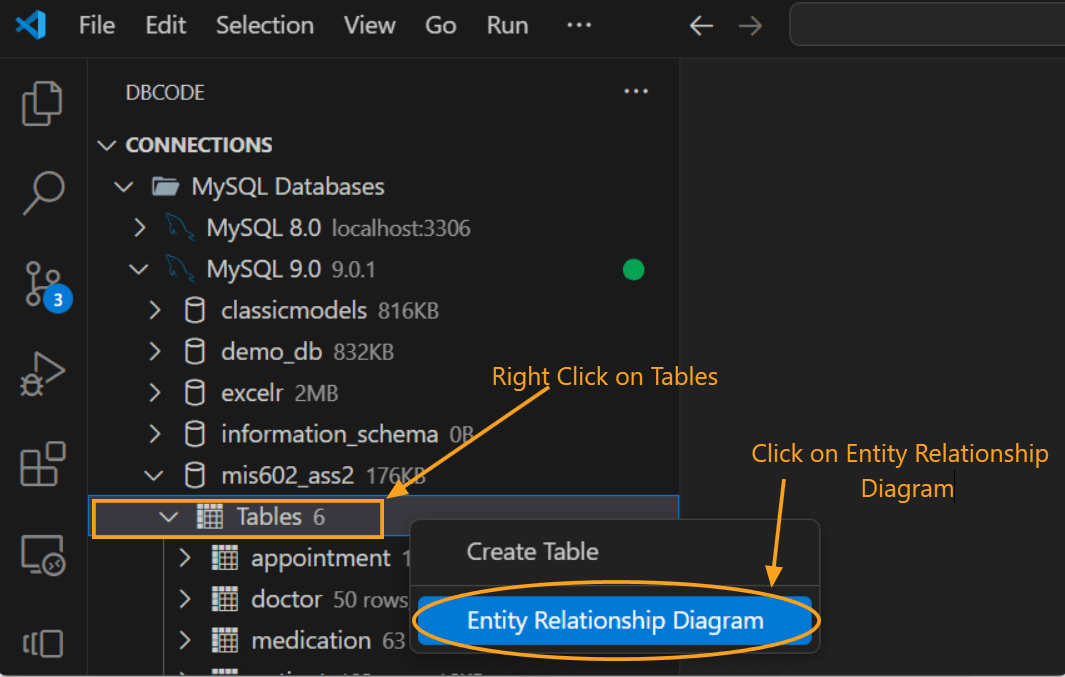This screenshot has width=1065, height=677.
Task: Open the File menu
Action: coord(96,25)
